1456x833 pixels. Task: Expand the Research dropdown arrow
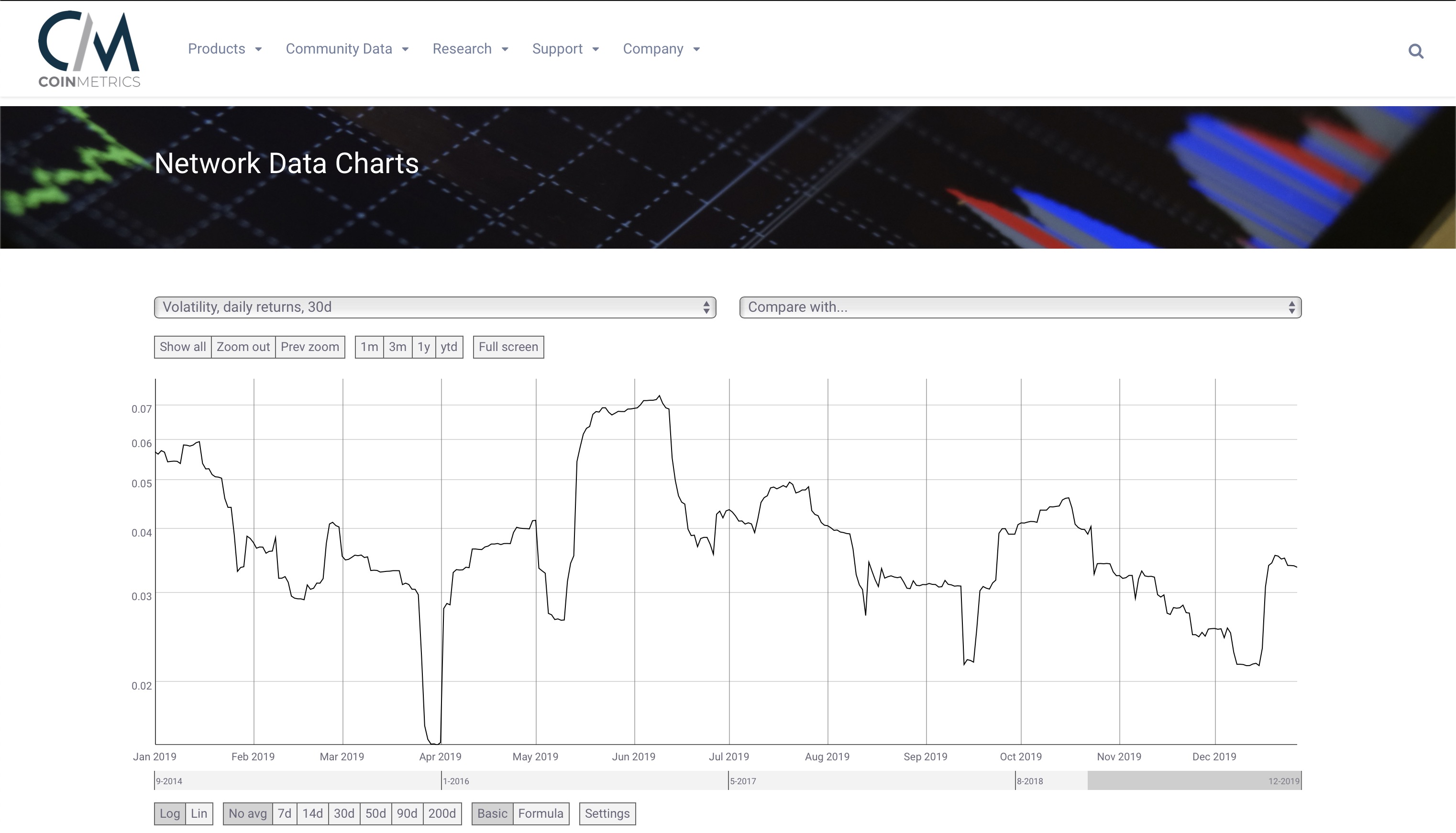tap(505, 50)
